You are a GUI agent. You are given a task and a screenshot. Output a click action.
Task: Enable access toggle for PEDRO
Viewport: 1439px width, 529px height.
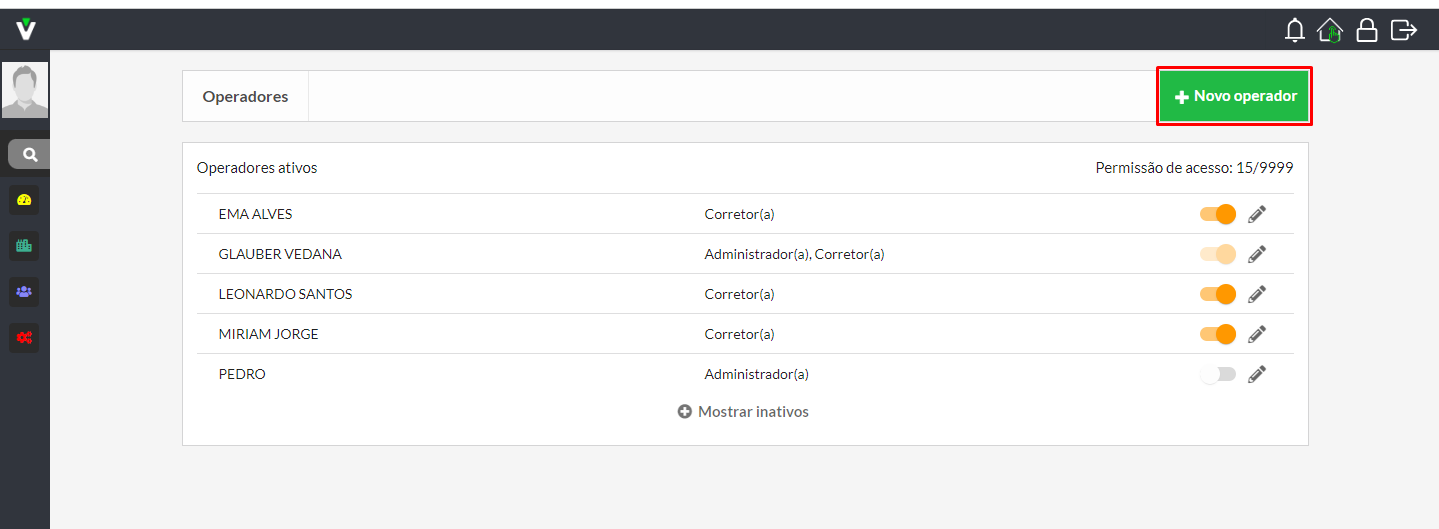pos(1218,374)
